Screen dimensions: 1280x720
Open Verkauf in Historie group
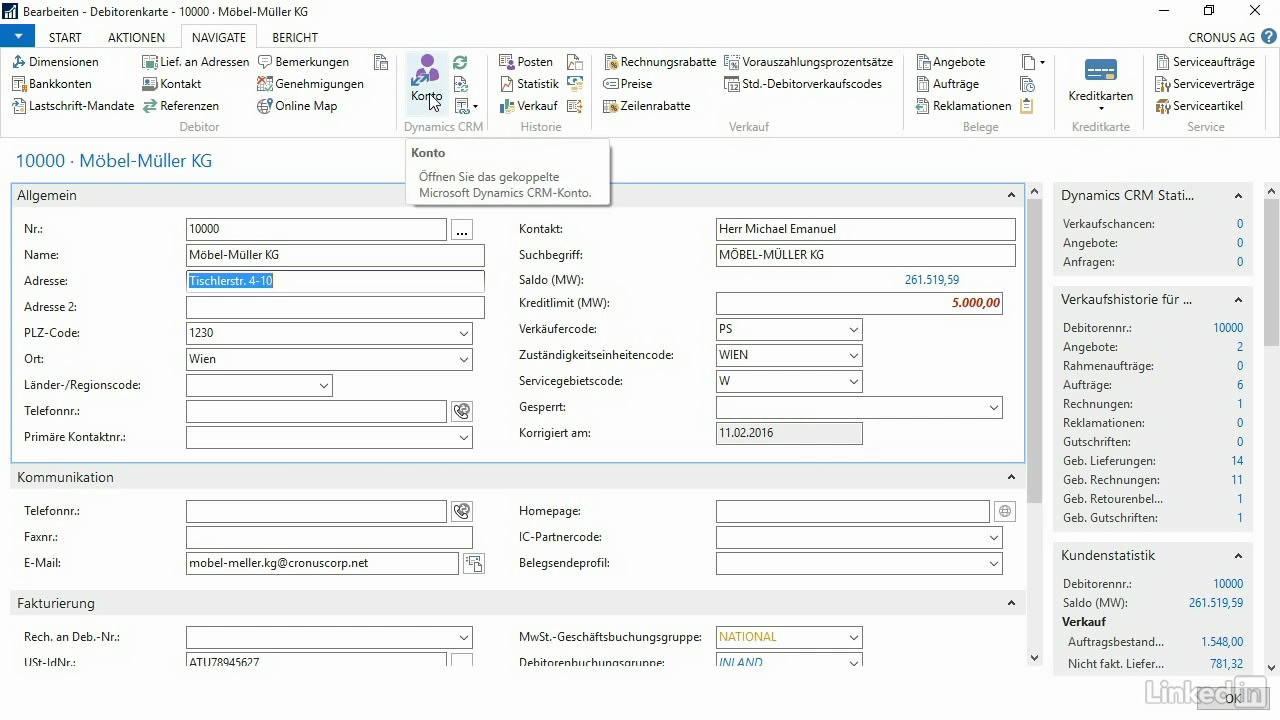[528, 106]
